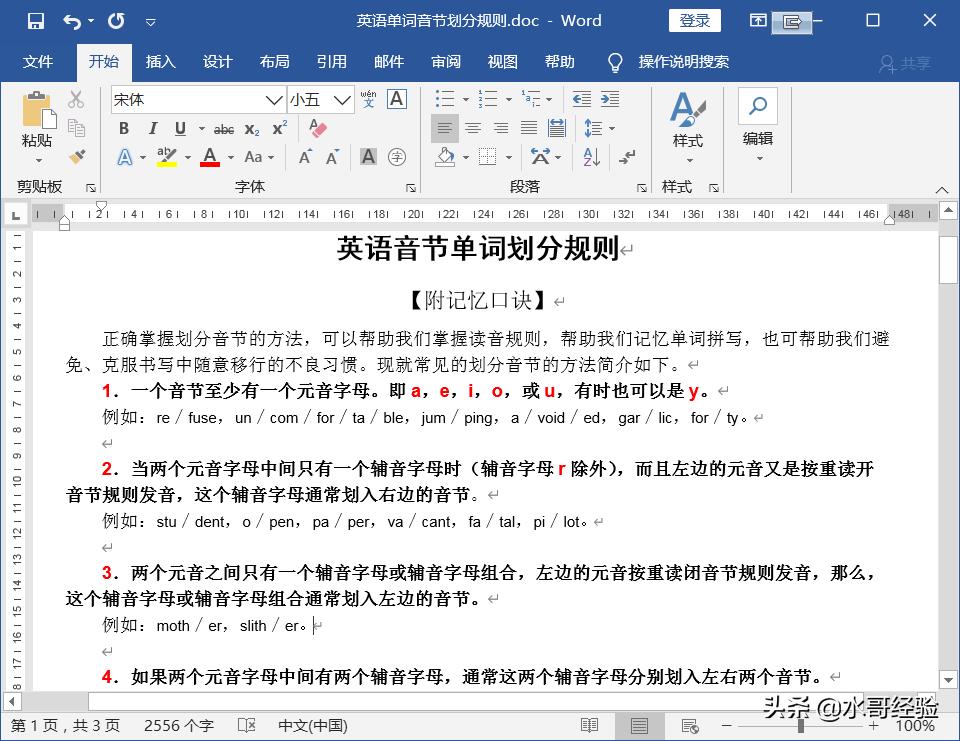
Task: Enable strikethrough formatting
Action: pyautogui.click(x=225, y=128)
